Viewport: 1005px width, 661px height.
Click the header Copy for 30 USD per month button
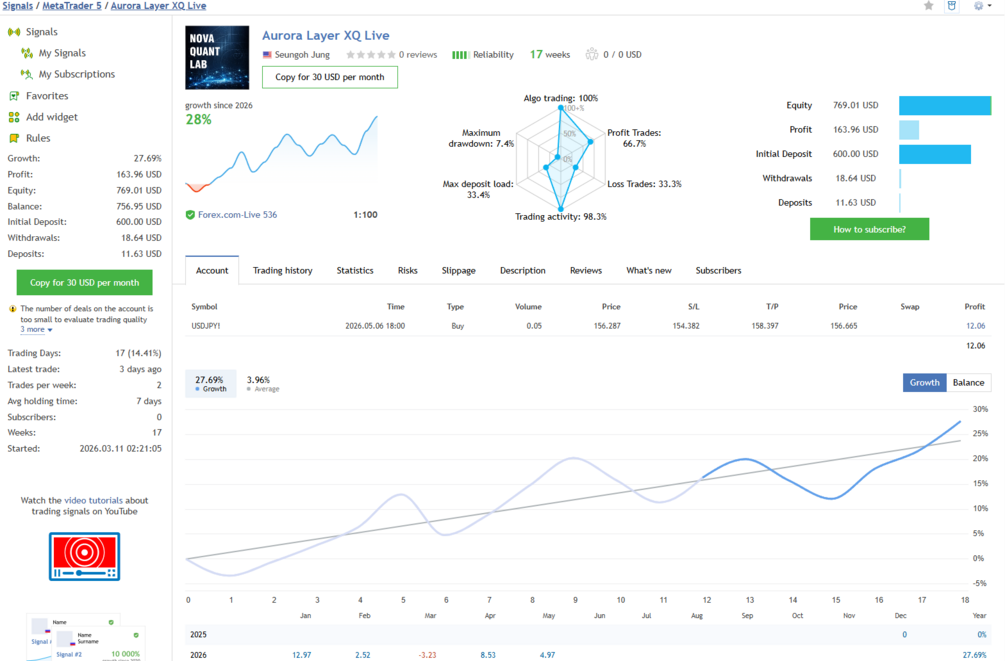pyautogui.click(x=329, y=77)
